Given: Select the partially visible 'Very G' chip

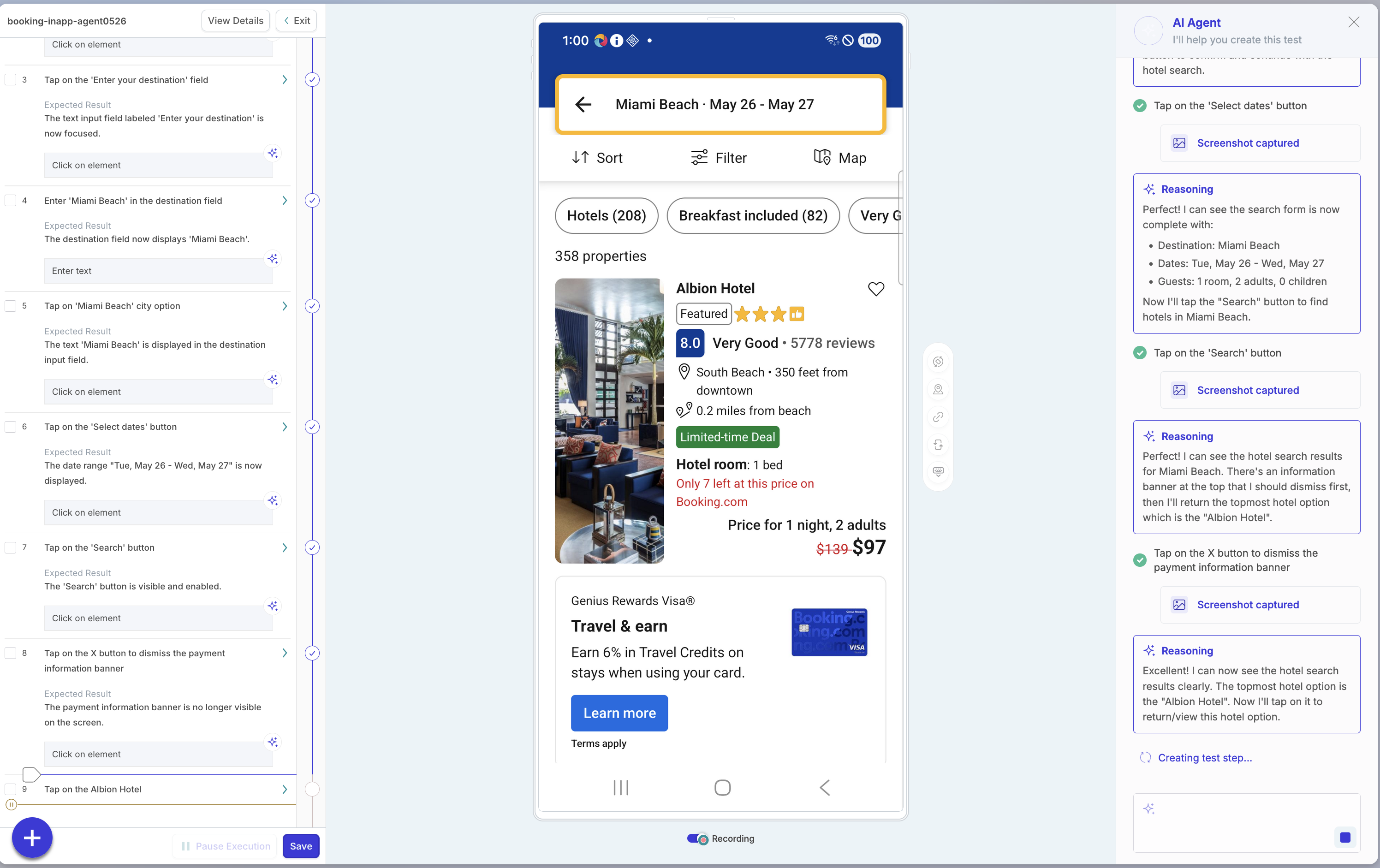Looking at the screenshot, I should click(x=875, y=215).
